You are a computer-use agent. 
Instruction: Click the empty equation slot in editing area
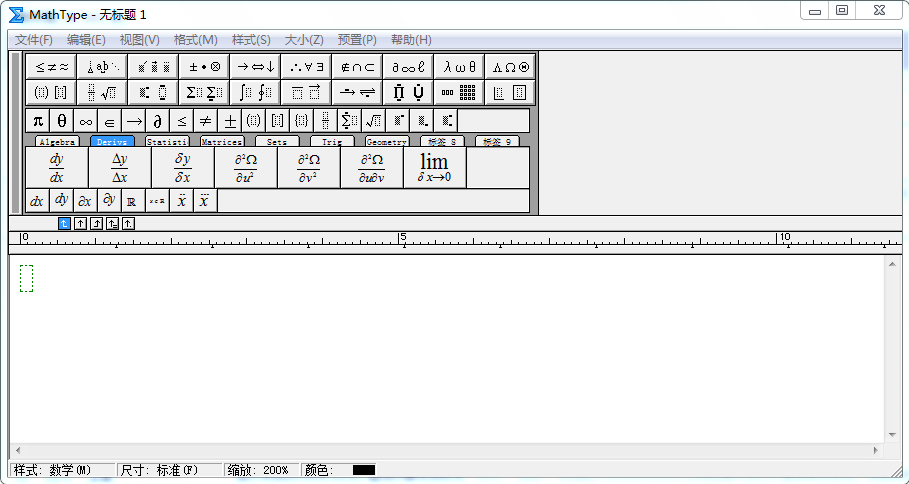pyautogui.click(x=26, y=278)
